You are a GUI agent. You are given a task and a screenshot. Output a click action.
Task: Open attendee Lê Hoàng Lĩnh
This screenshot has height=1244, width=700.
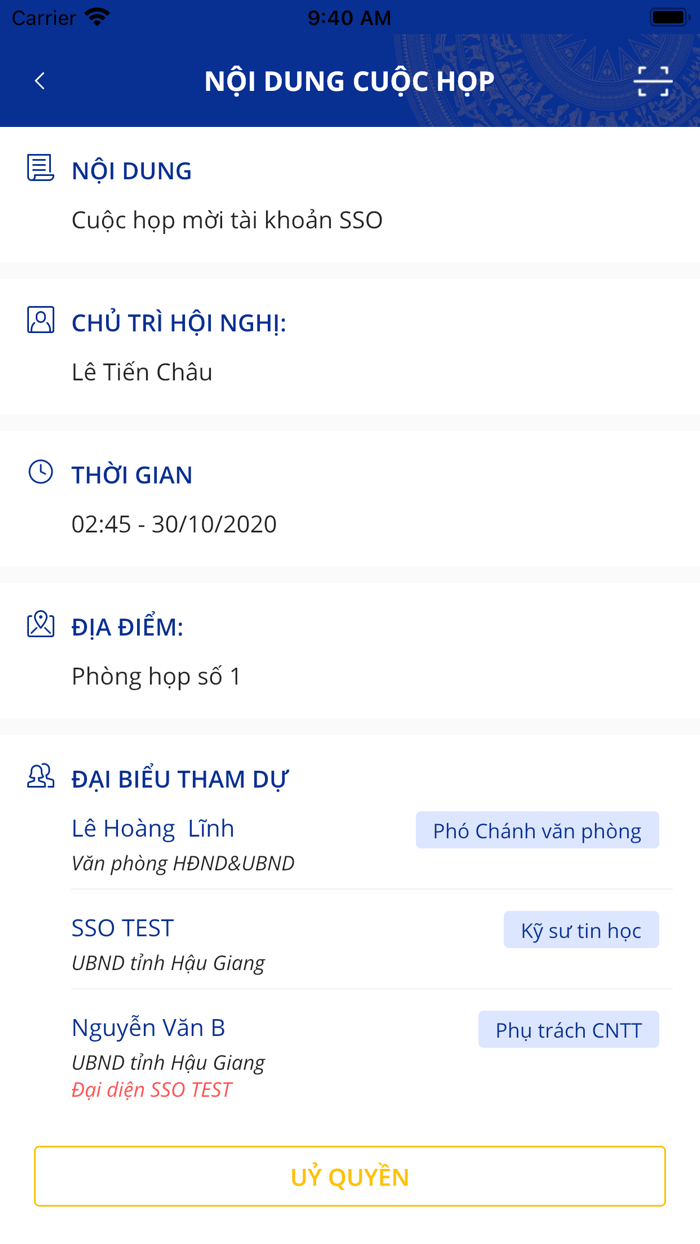[152, 827]
